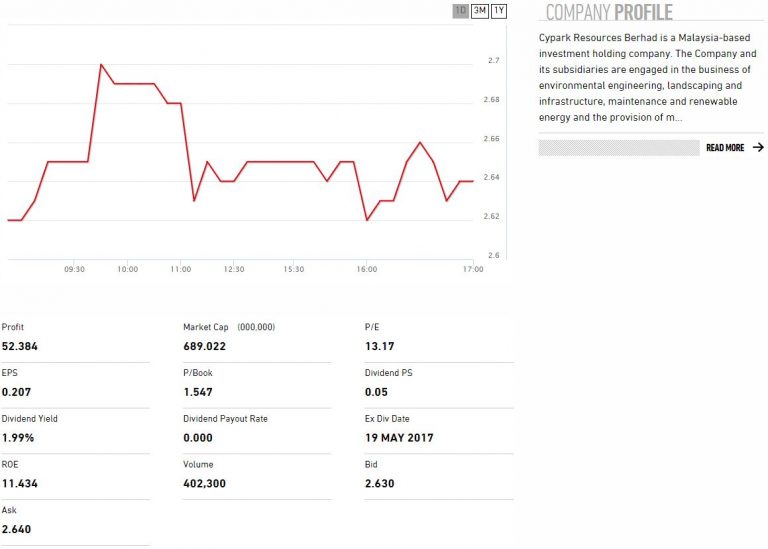Image resolution: width=768 pixels, height=549 pixels.
Task: Click the 16:00 label on time axis
Action: coord(366,269)
